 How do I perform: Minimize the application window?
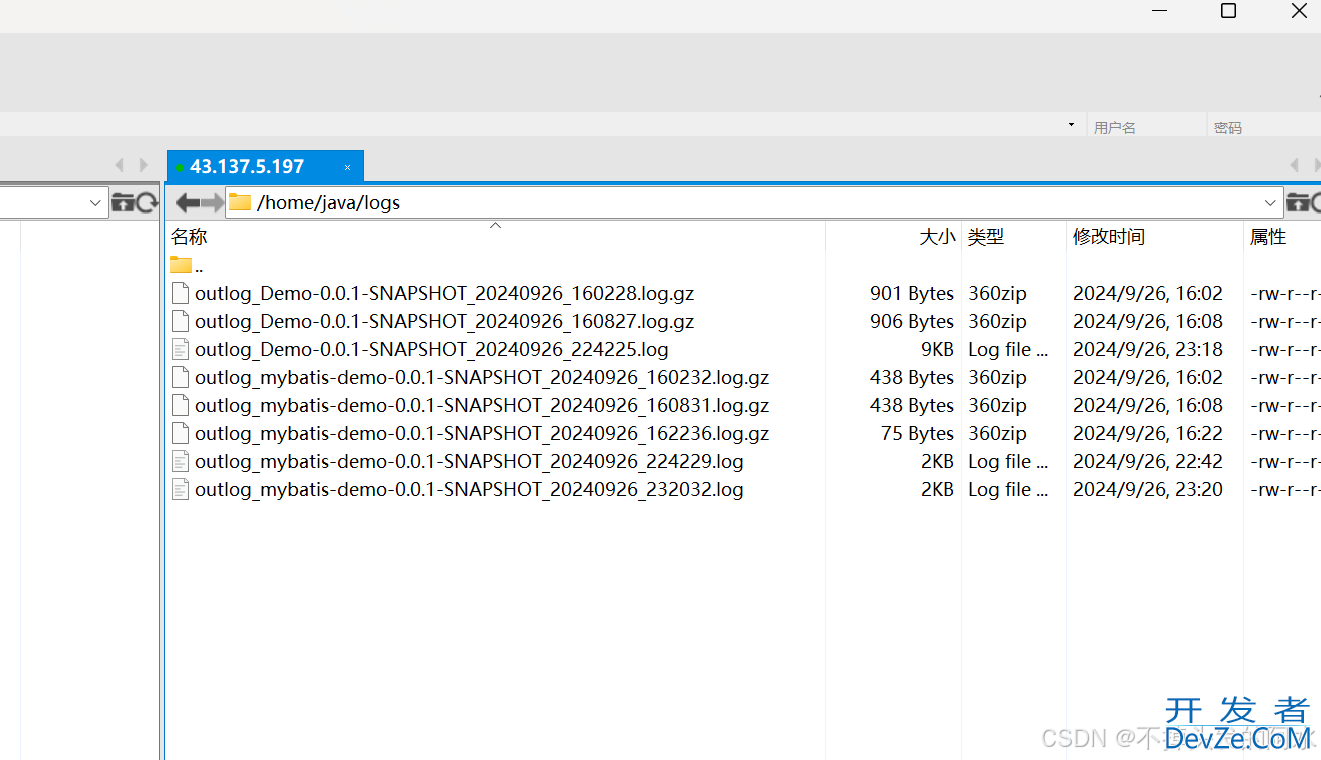(1159, 11)
